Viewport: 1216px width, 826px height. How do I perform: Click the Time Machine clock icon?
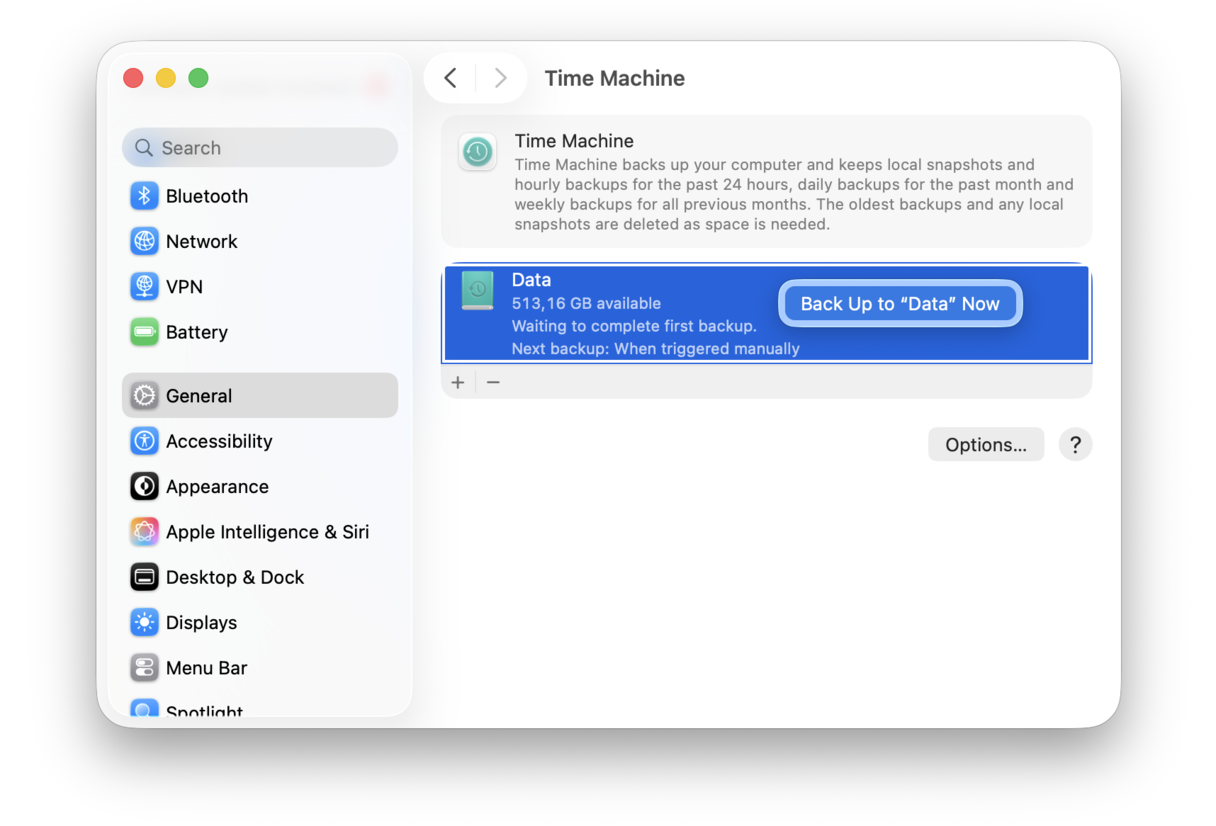click(478, 152)
